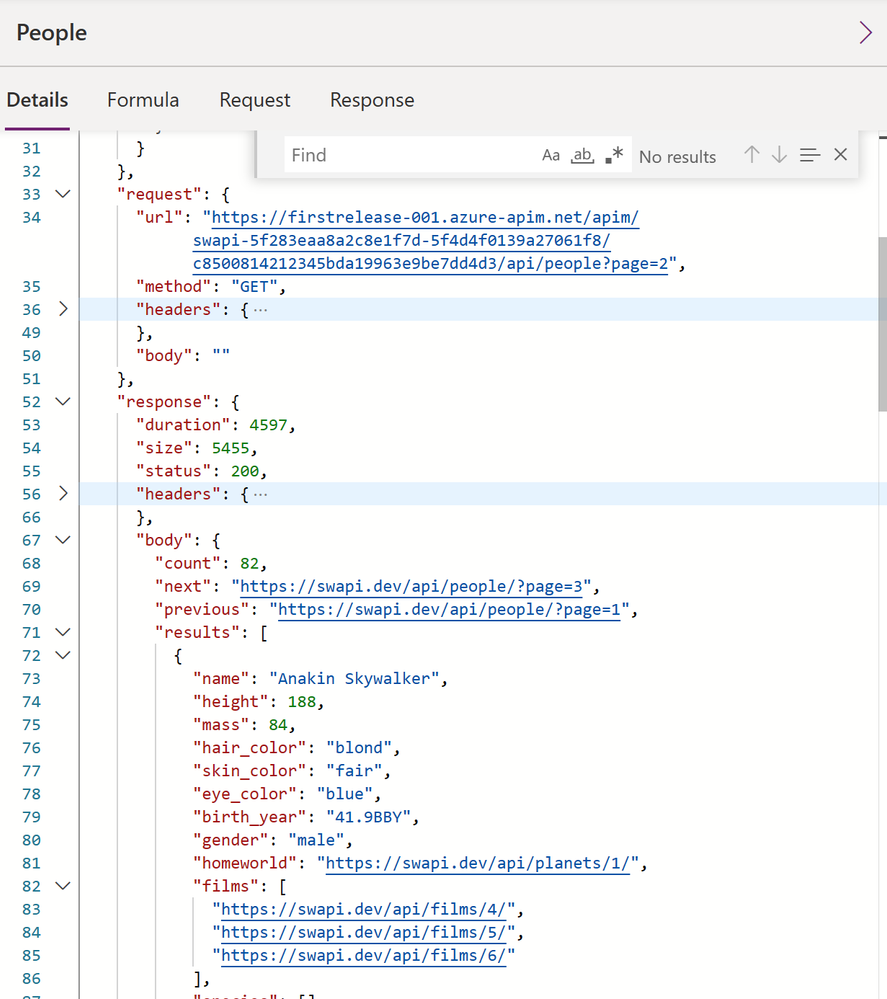Open the people/?page=1 previous link

pos(449,609)
